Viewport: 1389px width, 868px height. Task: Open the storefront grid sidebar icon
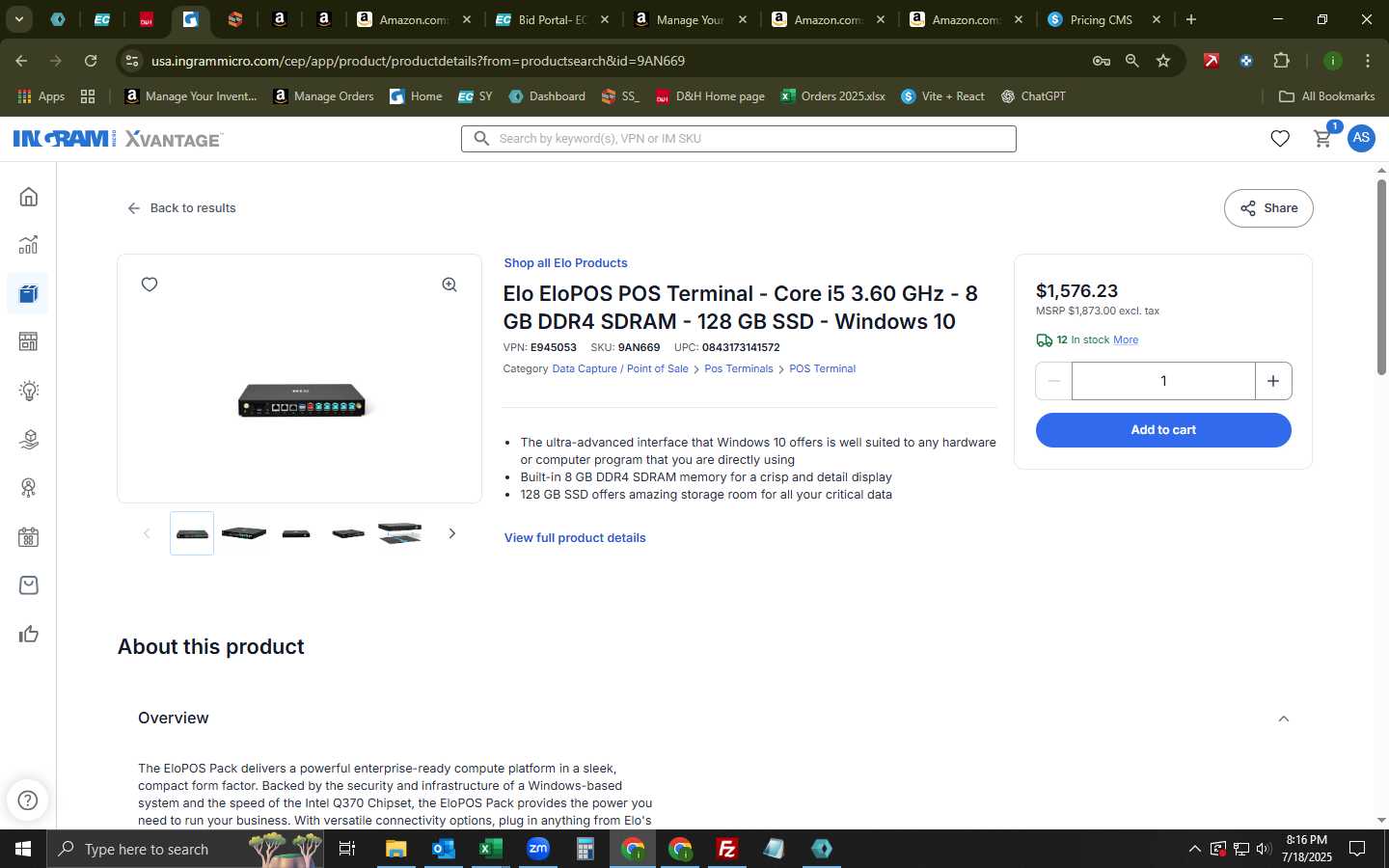(29, 341)
